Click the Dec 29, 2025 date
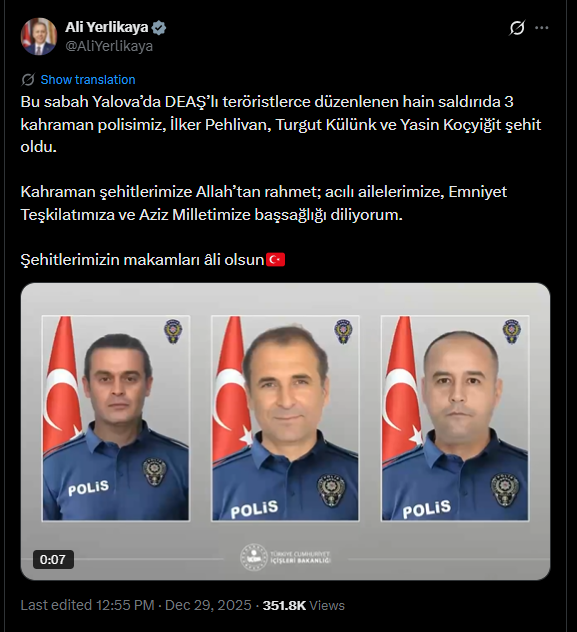Image resolution: width=577 pixels, height=632 pixels. 208,605
